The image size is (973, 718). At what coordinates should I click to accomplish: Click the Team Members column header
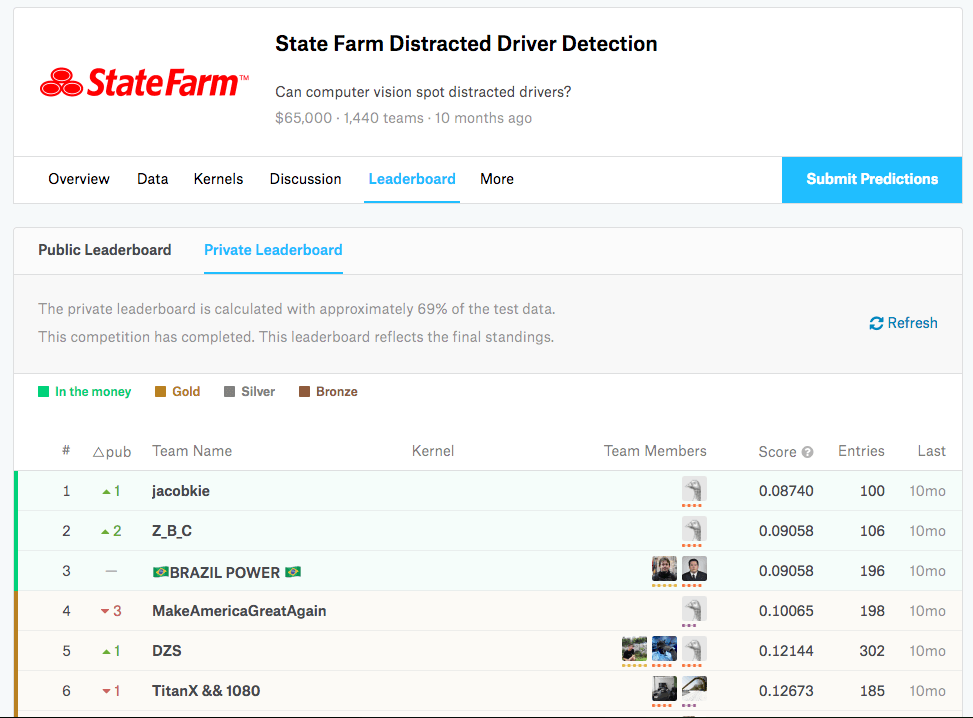655,451
